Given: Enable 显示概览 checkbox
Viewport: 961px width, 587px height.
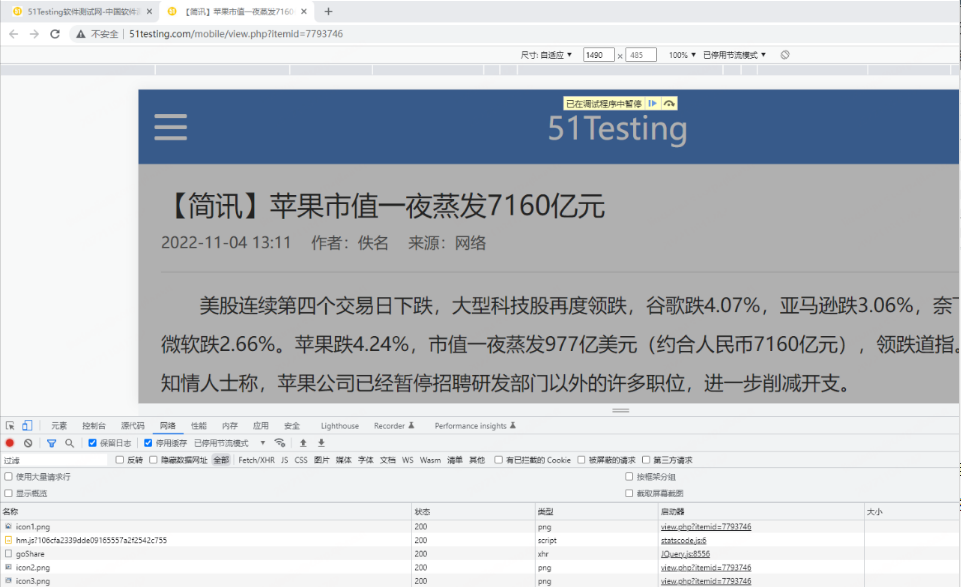Looking at the screenshot, I should [9, 493].
